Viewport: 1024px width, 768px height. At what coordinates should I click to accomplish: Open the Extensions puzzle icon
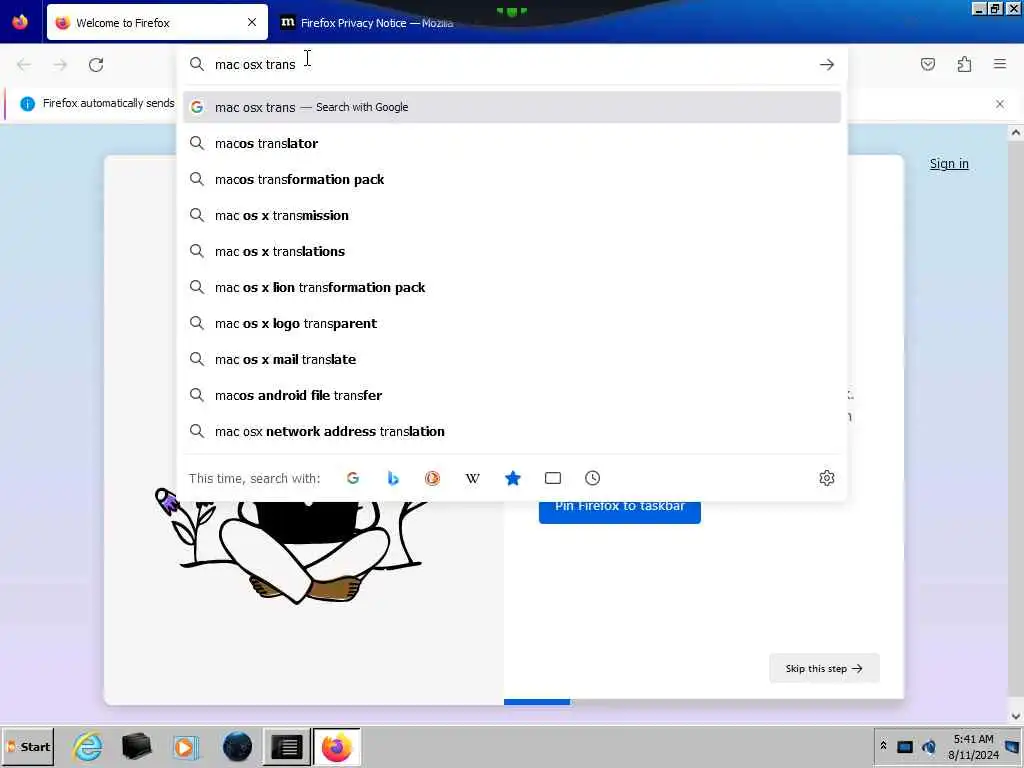[x=964, y=64]
